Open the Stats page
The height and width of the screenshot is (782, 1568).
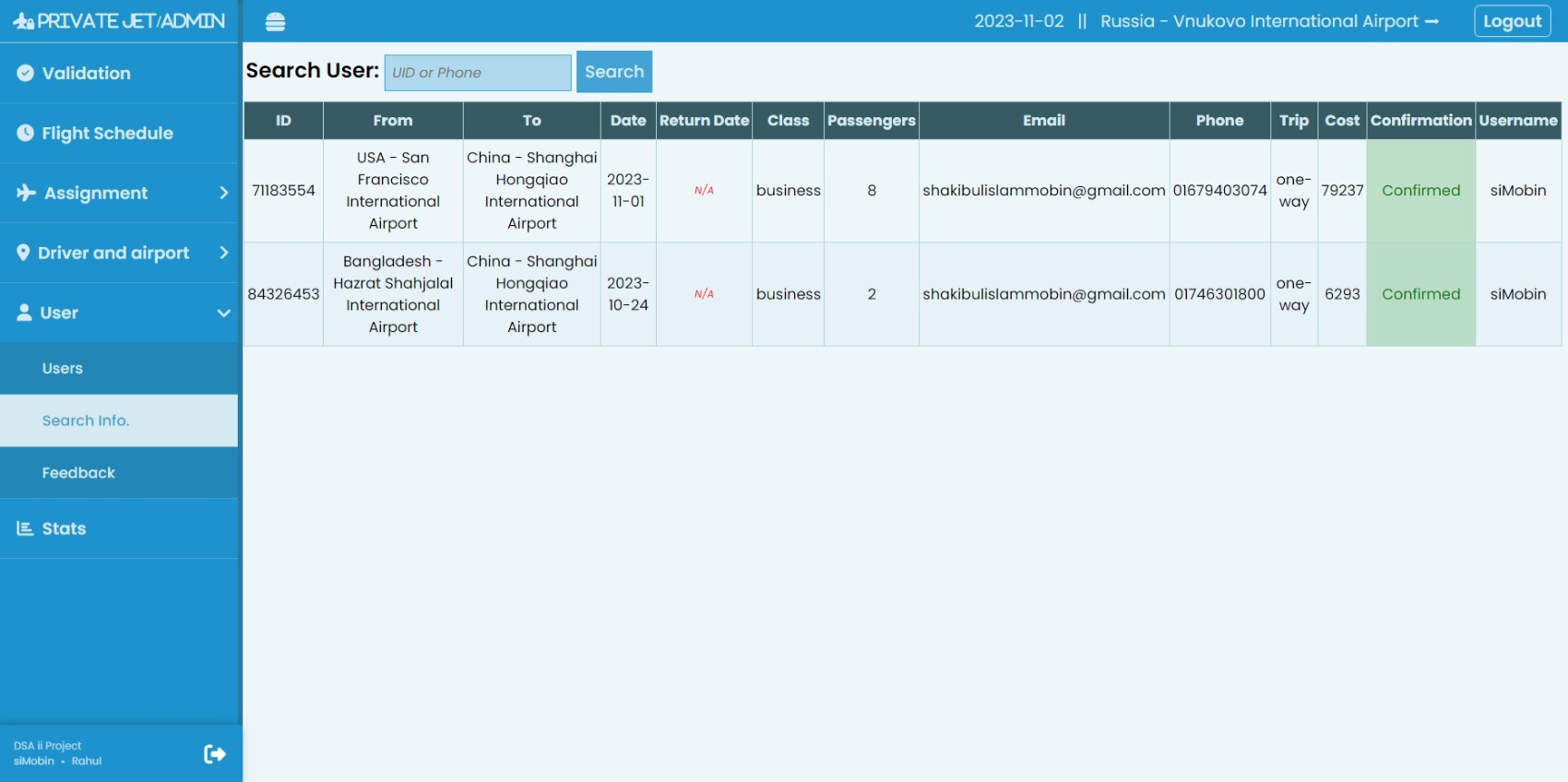pyautogui.click(x=119, y=528)
